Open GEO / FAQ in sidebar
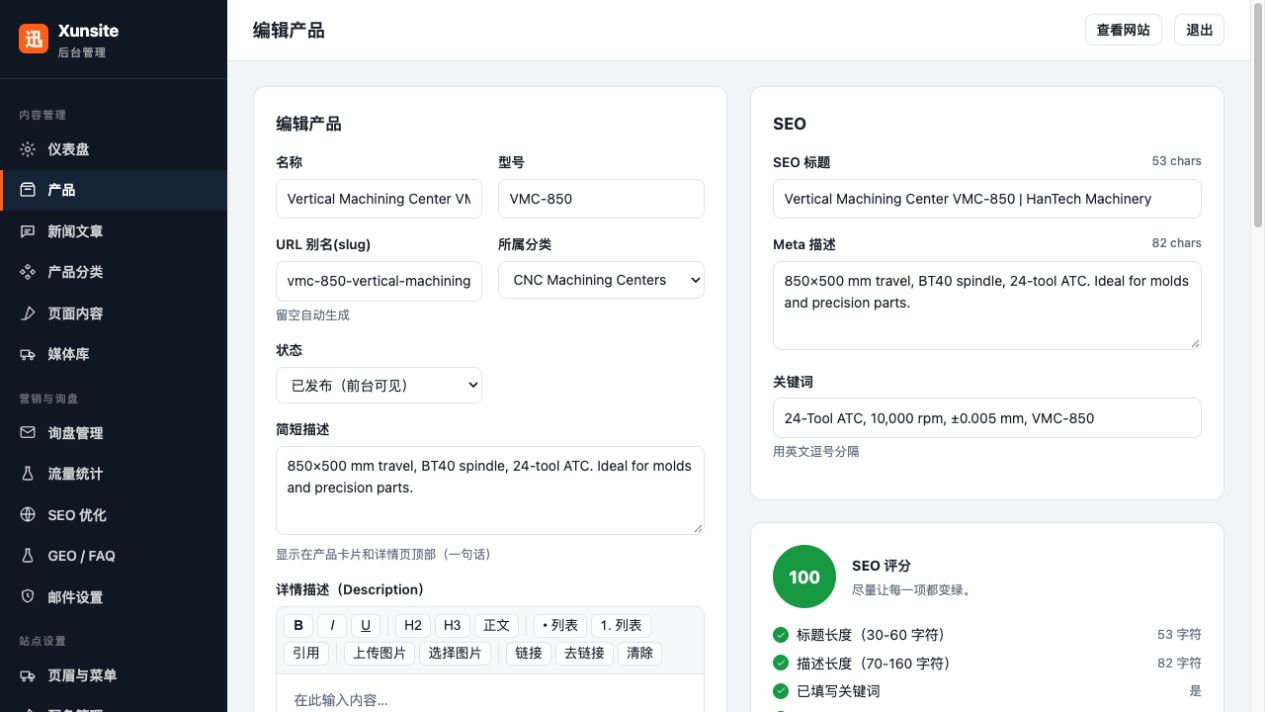Viewport: 1265px width, 712px height. (x=113, y=556)
